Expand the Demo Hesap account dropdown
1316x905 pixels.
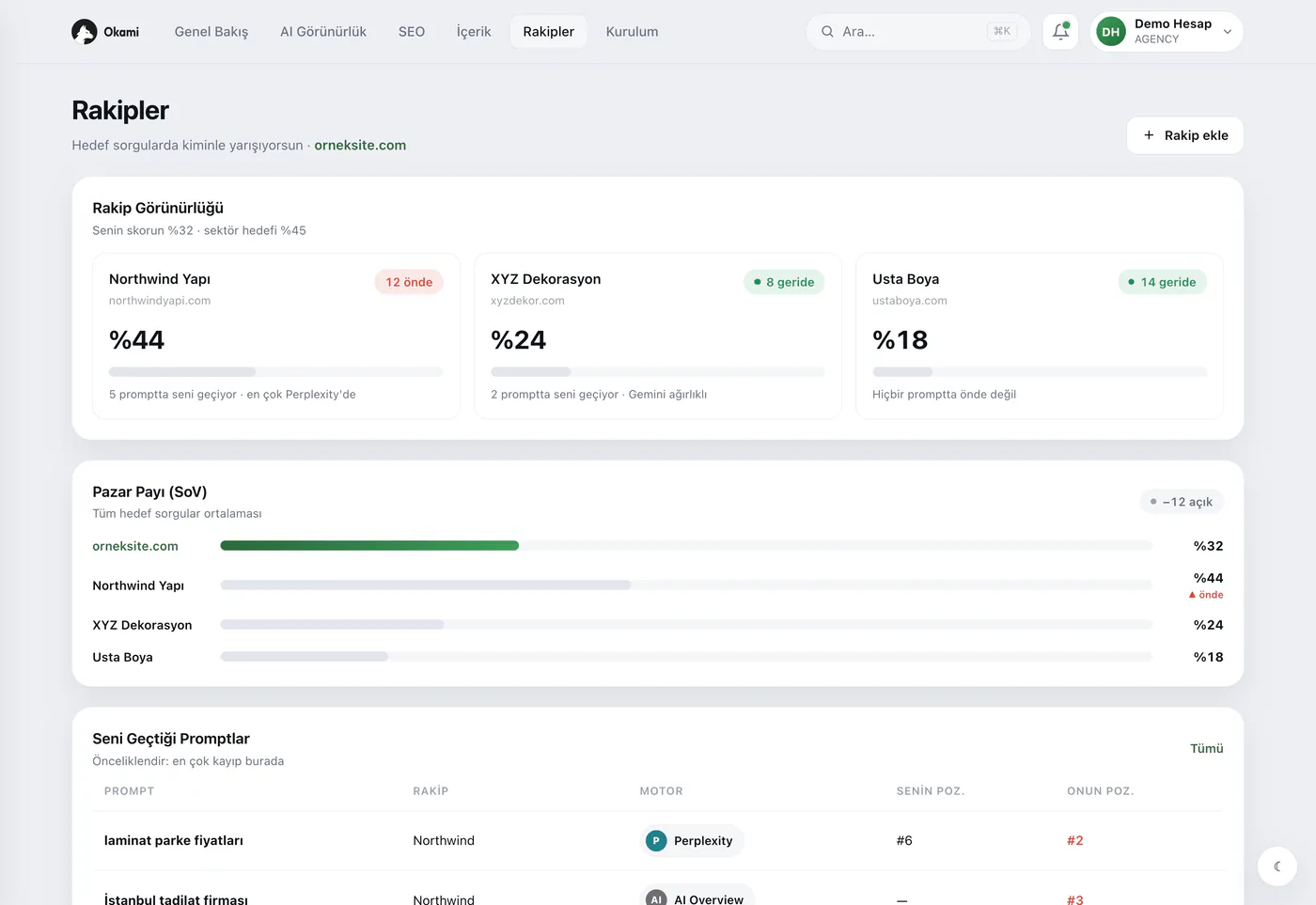coord(1228,32)
